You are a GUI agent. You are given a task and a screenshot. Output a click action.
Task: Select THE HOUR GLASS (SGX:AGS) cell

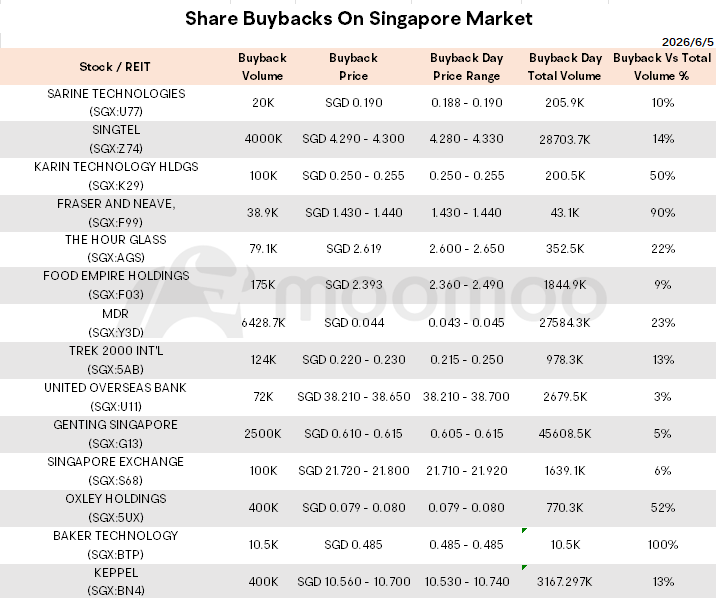pyautogui.click(x=116, y=249)
